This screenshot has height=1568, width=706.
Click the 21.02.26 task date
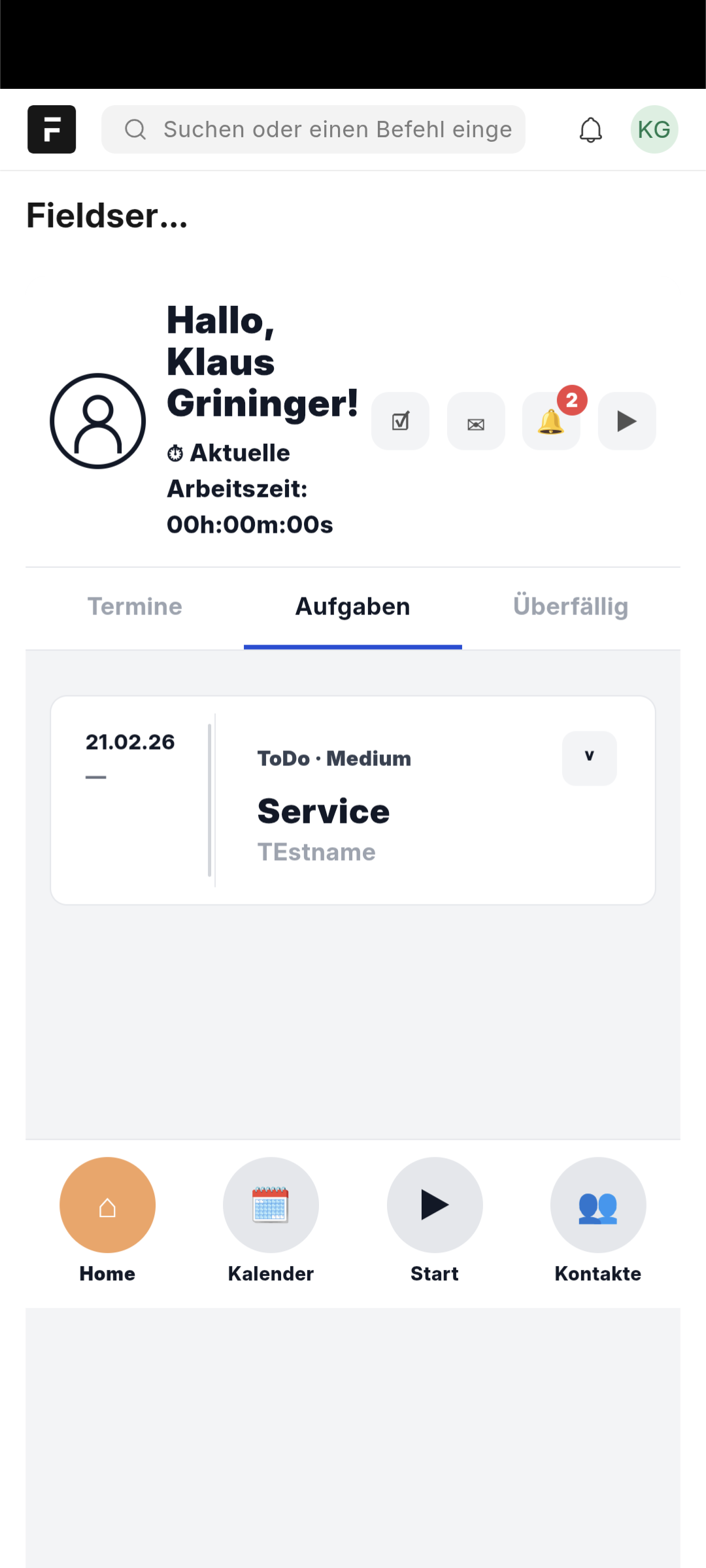[x=130, y=742]
